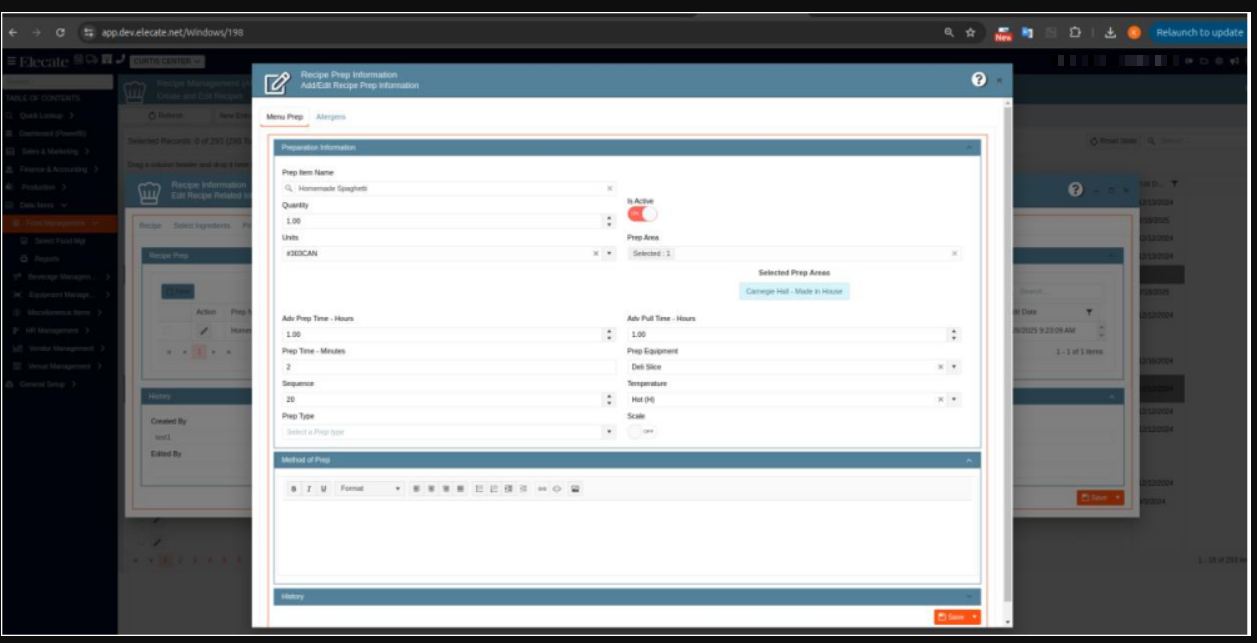This screenshot has width=1257, height=643.
Task: Click the bookmark star icon in address bar
Action: [970, 32]
